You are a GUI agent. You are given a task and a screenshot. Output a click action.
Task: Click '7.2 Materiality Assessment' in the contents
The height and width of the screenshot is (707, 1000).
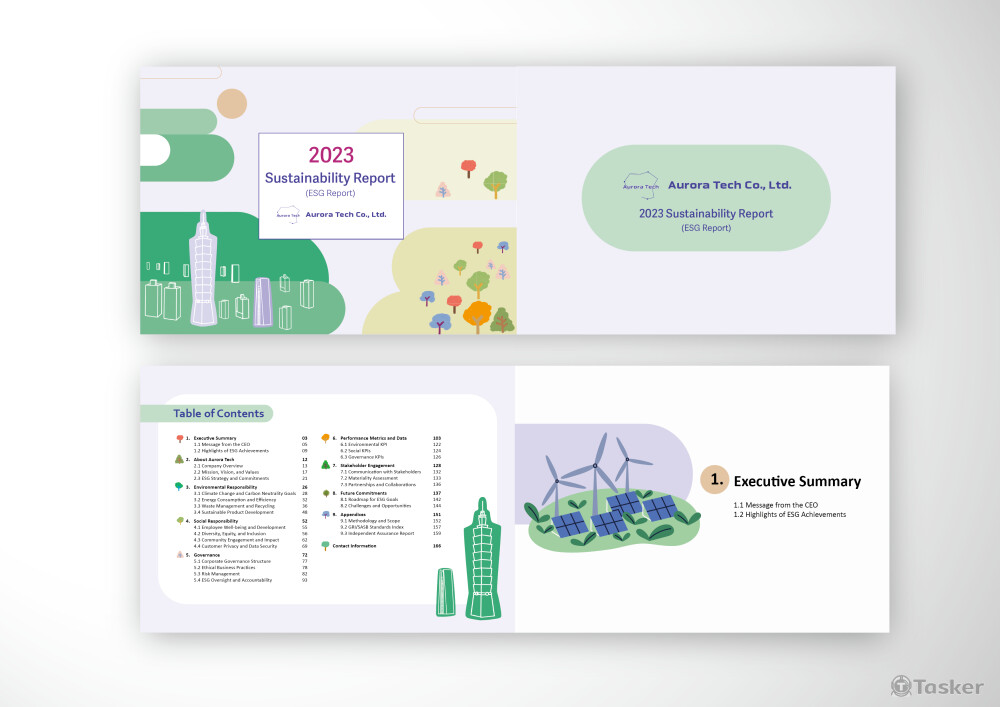click(369, 478)
